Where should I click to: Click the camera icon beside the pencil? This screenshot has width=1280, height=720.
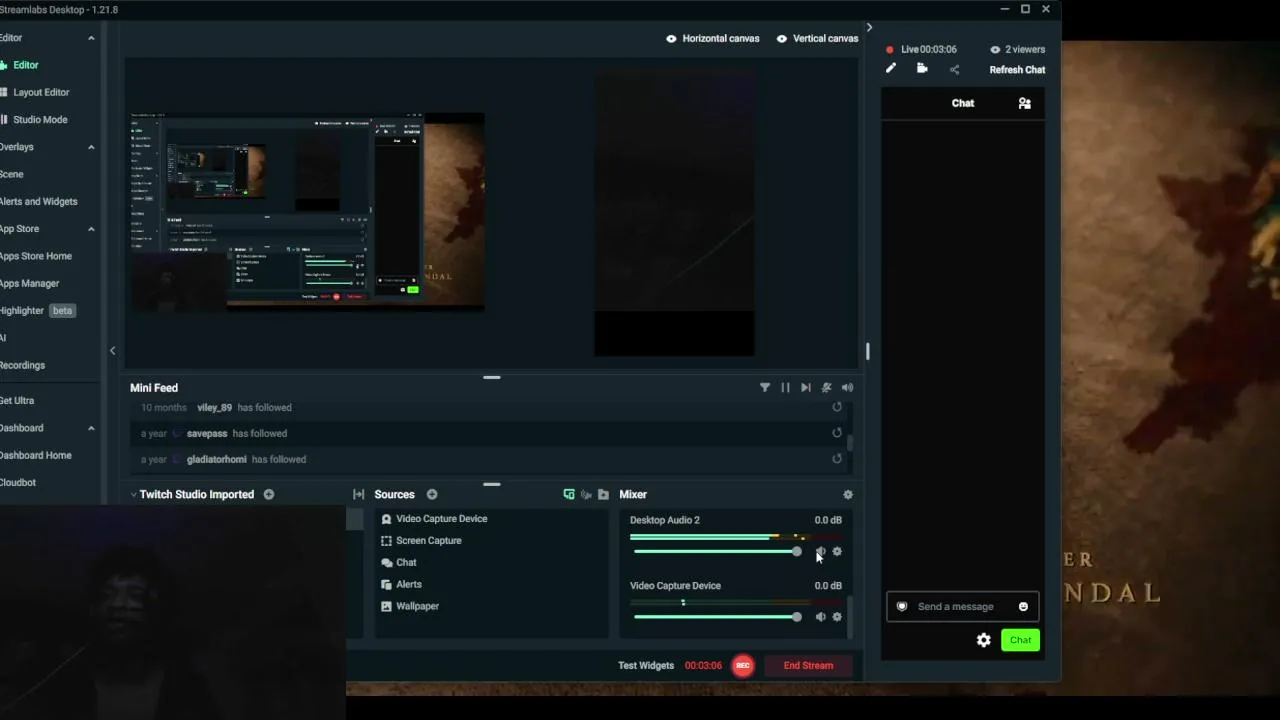(x=922, y=69)
